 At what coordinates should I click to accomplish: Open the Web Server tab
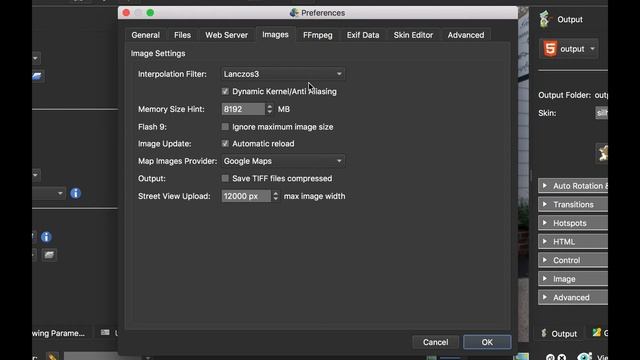(226, 35)
